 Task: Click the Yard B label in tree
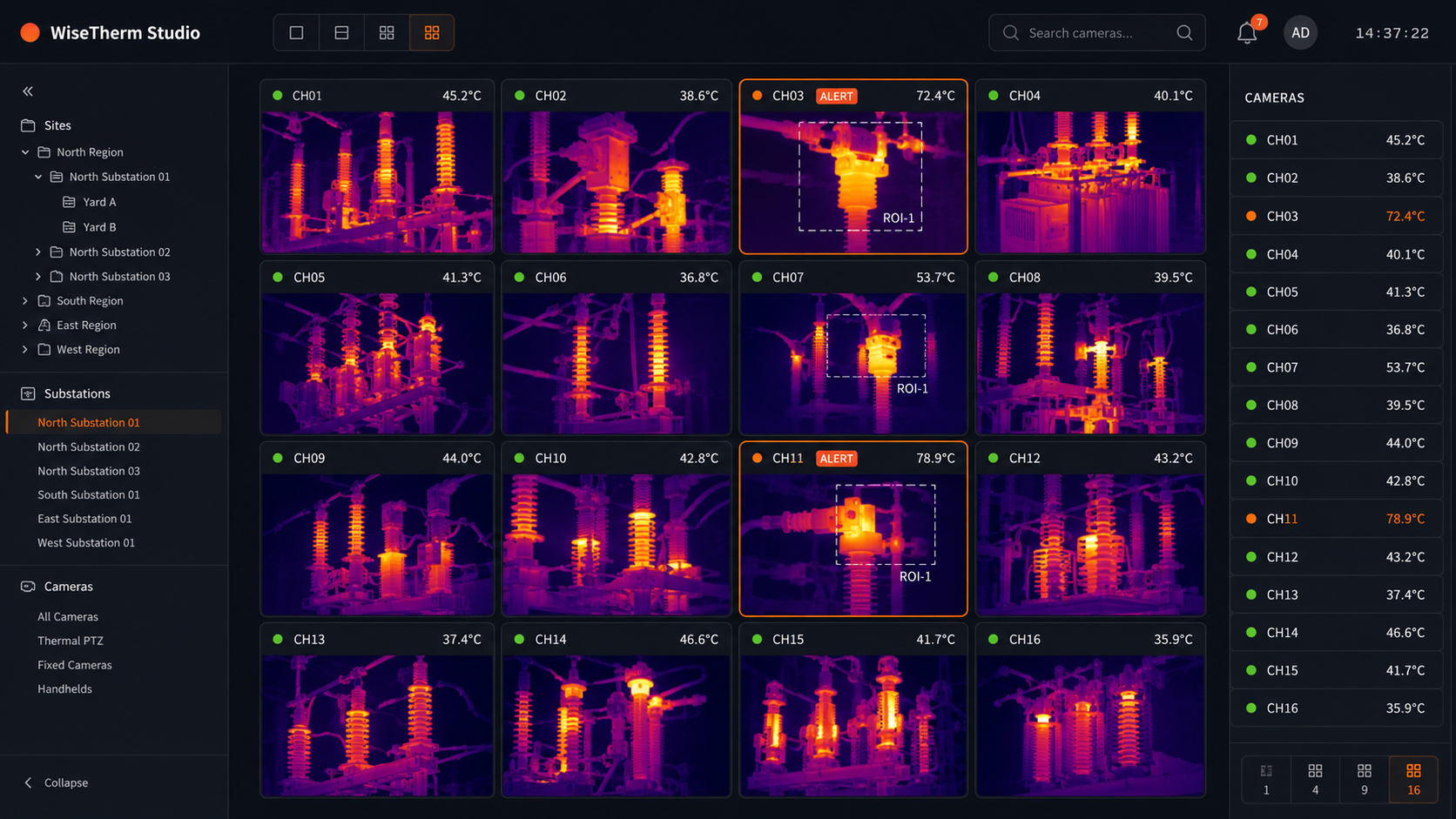pyautogui.click(x=99, y=227)
